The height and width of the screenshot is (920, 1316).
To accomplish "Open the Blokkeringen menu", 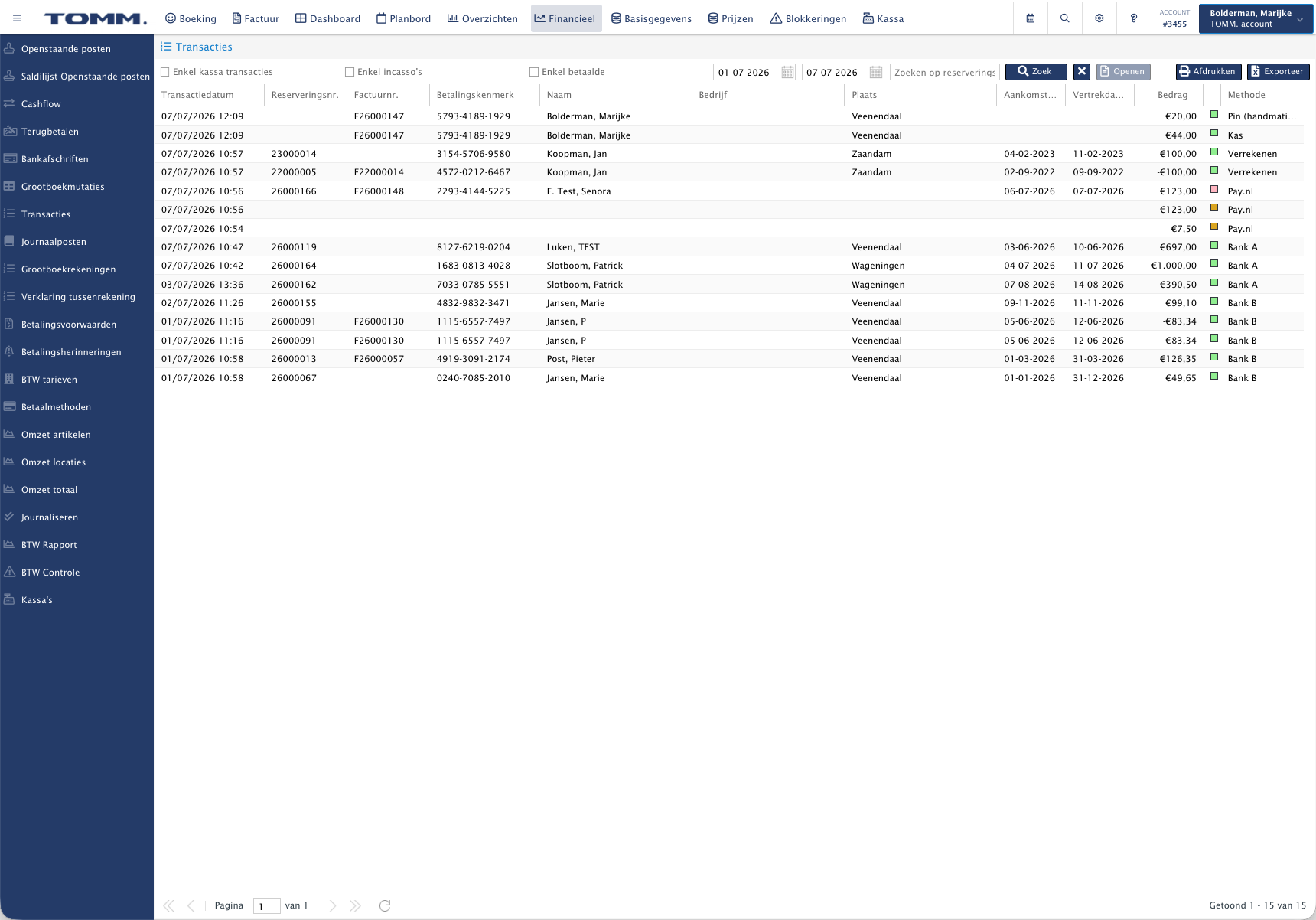I will click(x=808, y=18).
